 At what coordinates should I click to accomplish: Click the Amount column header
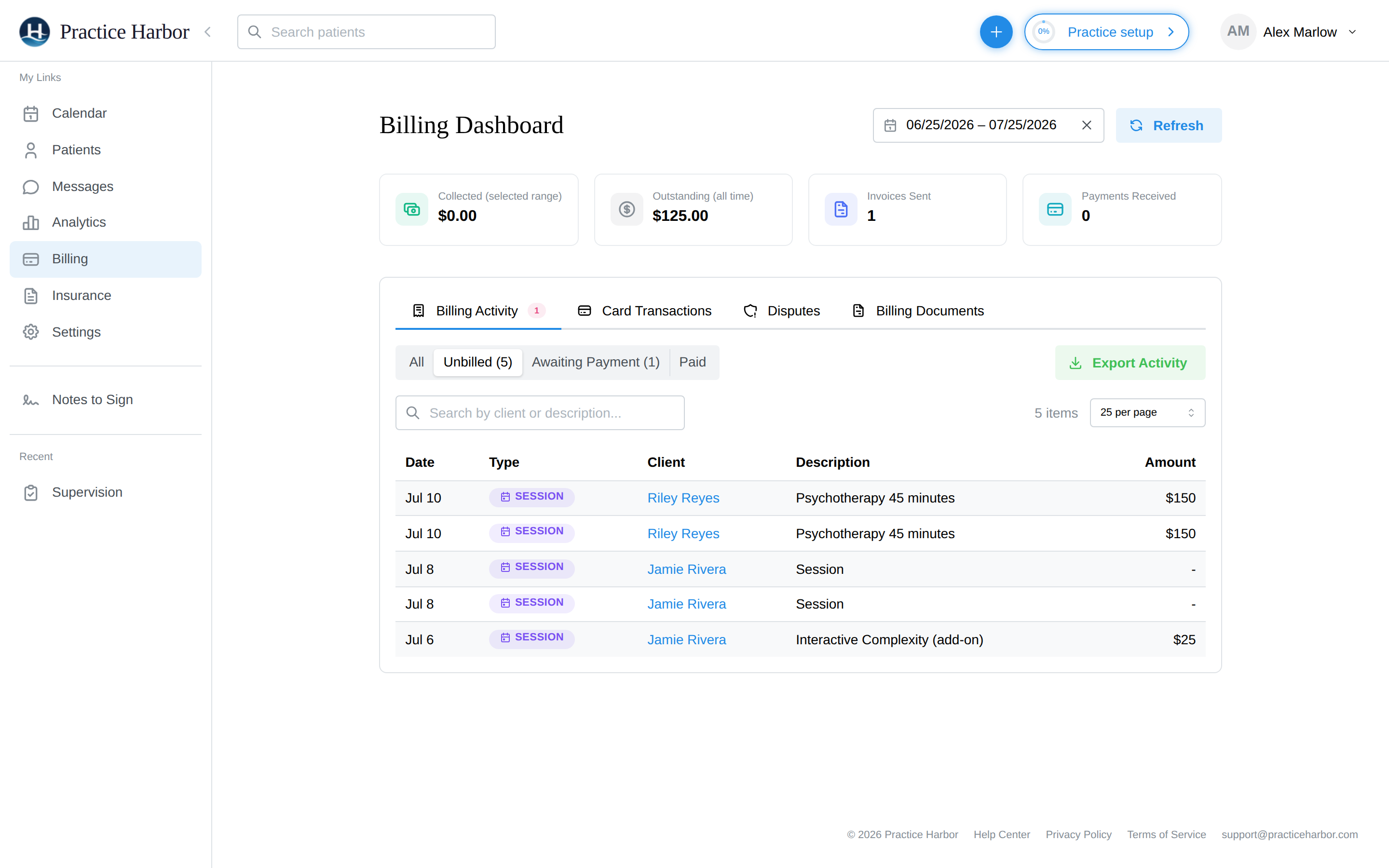1170,462
